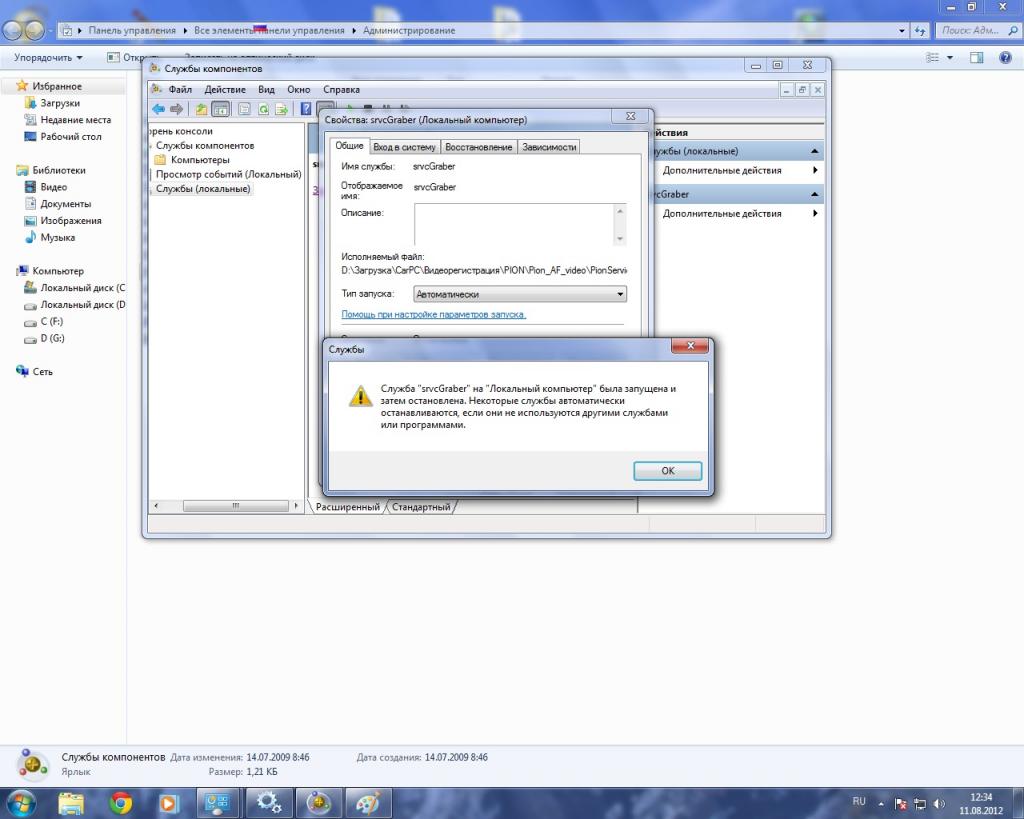Collapse the Службы (локальные) actions section
The height and width of the screenshot is (819, 1024).
click(x=816, y=151)
